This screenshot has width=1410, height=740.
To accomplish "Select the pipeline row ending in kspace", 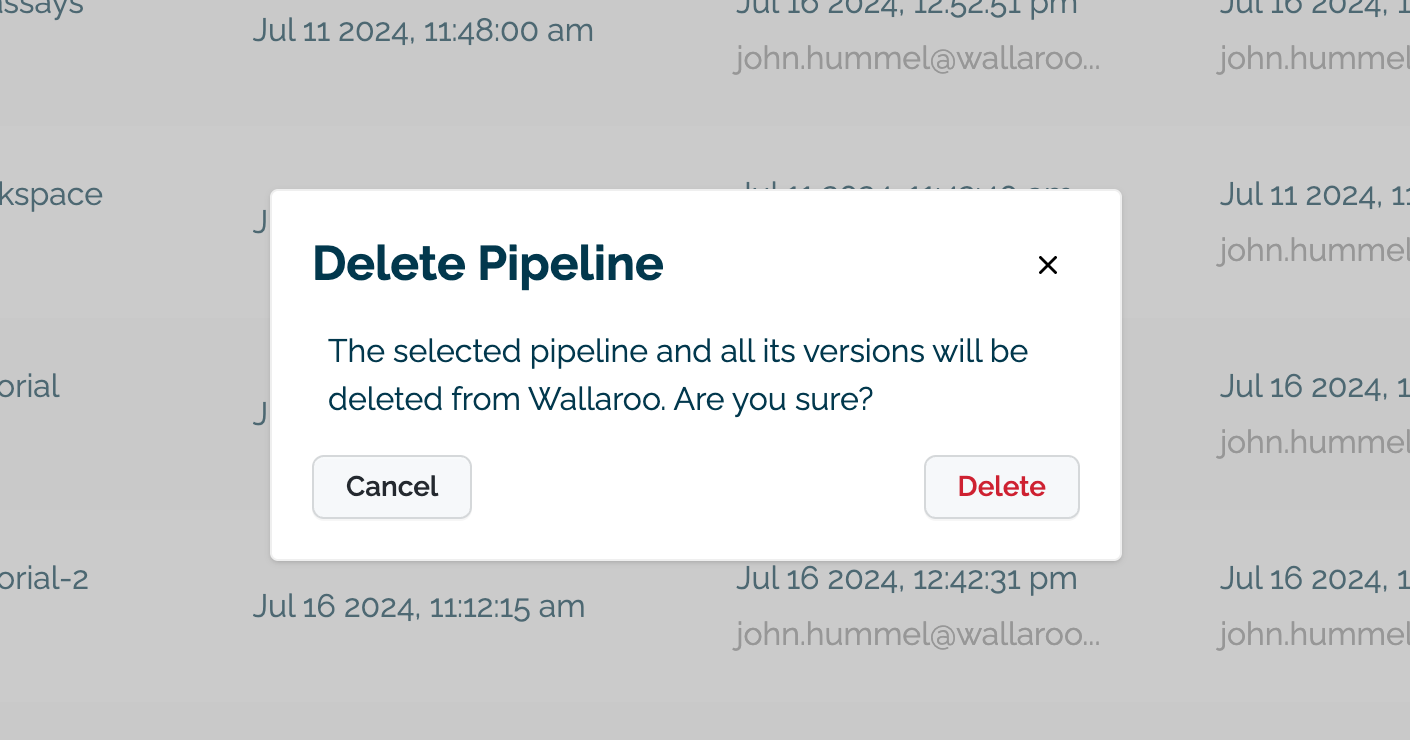I will point(51,194).
